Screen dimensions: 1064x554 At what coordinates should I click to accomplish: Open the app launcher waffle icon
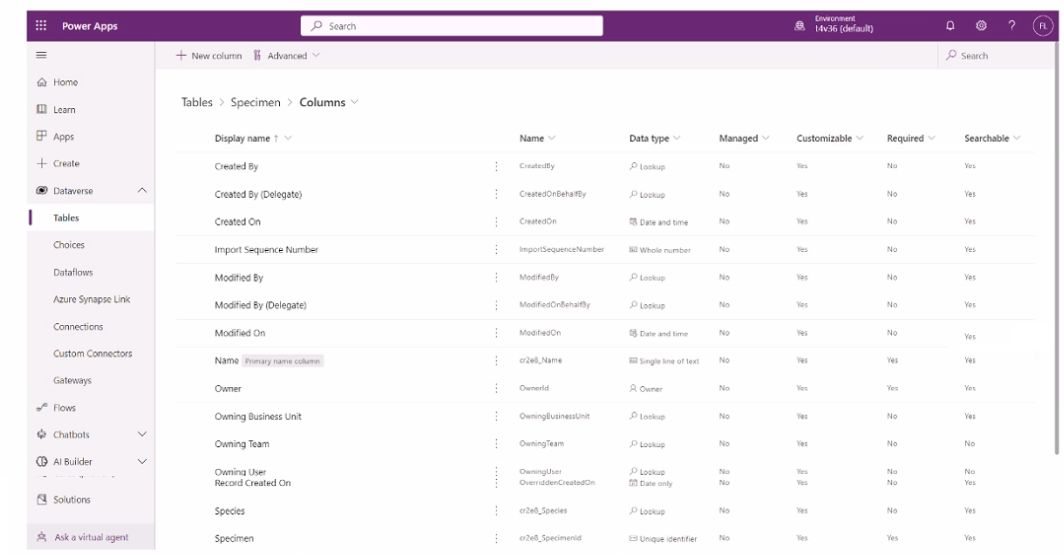[x=41, y=26]
